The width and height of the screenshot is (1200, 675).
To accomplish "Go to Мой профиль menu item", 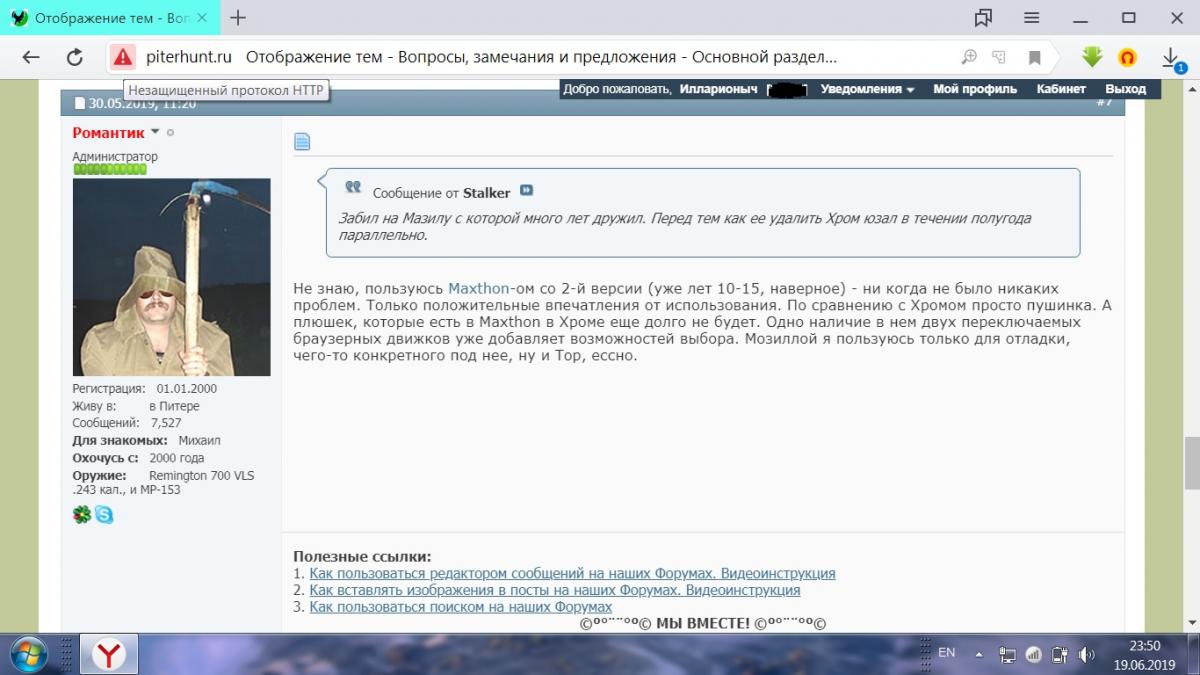I will pyautogui.click(x=974, y=89).
